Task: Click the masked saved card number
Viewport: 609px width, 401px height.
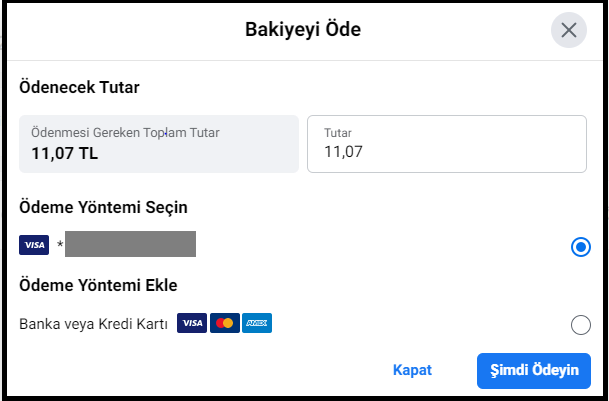Action: point(130,245)
